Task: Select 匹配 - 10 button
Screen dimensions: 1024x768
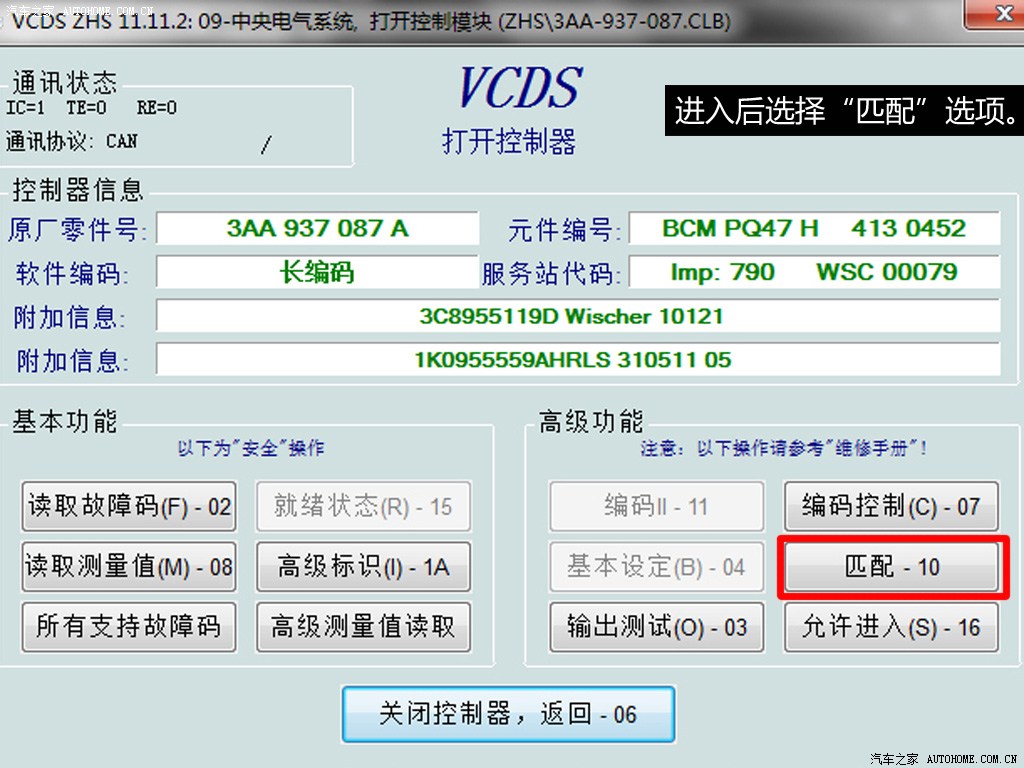Action: click(x=891, y=566)
